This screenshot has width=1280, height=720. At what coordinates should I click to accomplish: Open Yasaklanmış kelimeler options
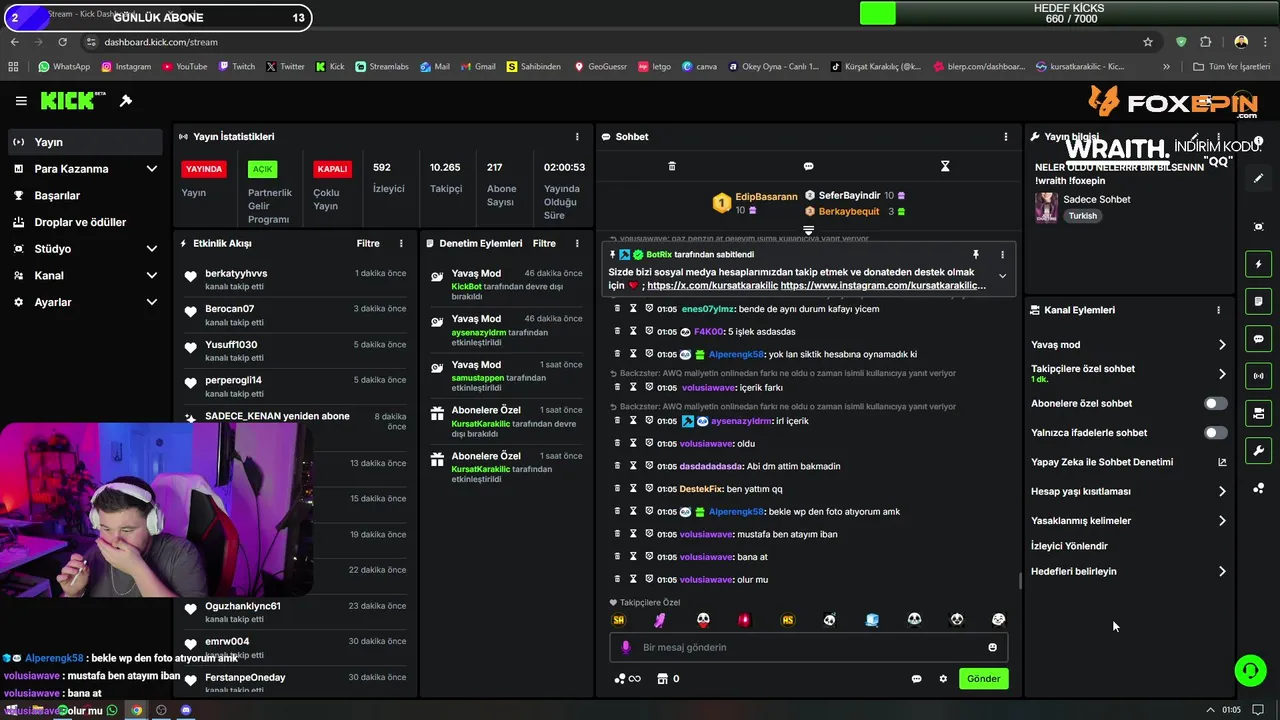click(1128, 521)
